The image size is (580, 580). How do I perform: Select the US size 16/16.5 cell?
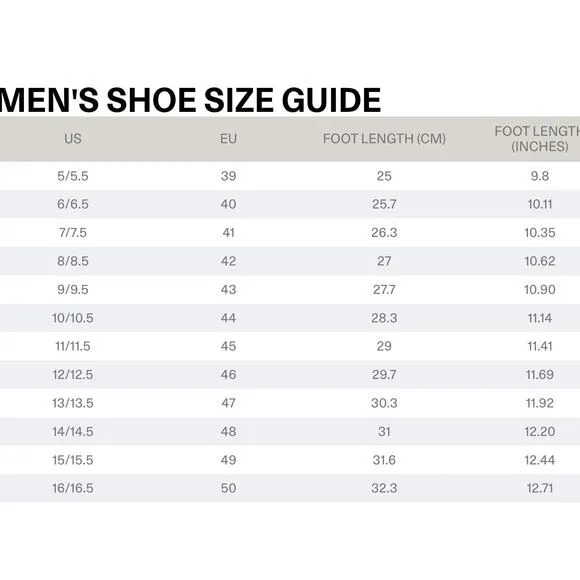(73, 488)
